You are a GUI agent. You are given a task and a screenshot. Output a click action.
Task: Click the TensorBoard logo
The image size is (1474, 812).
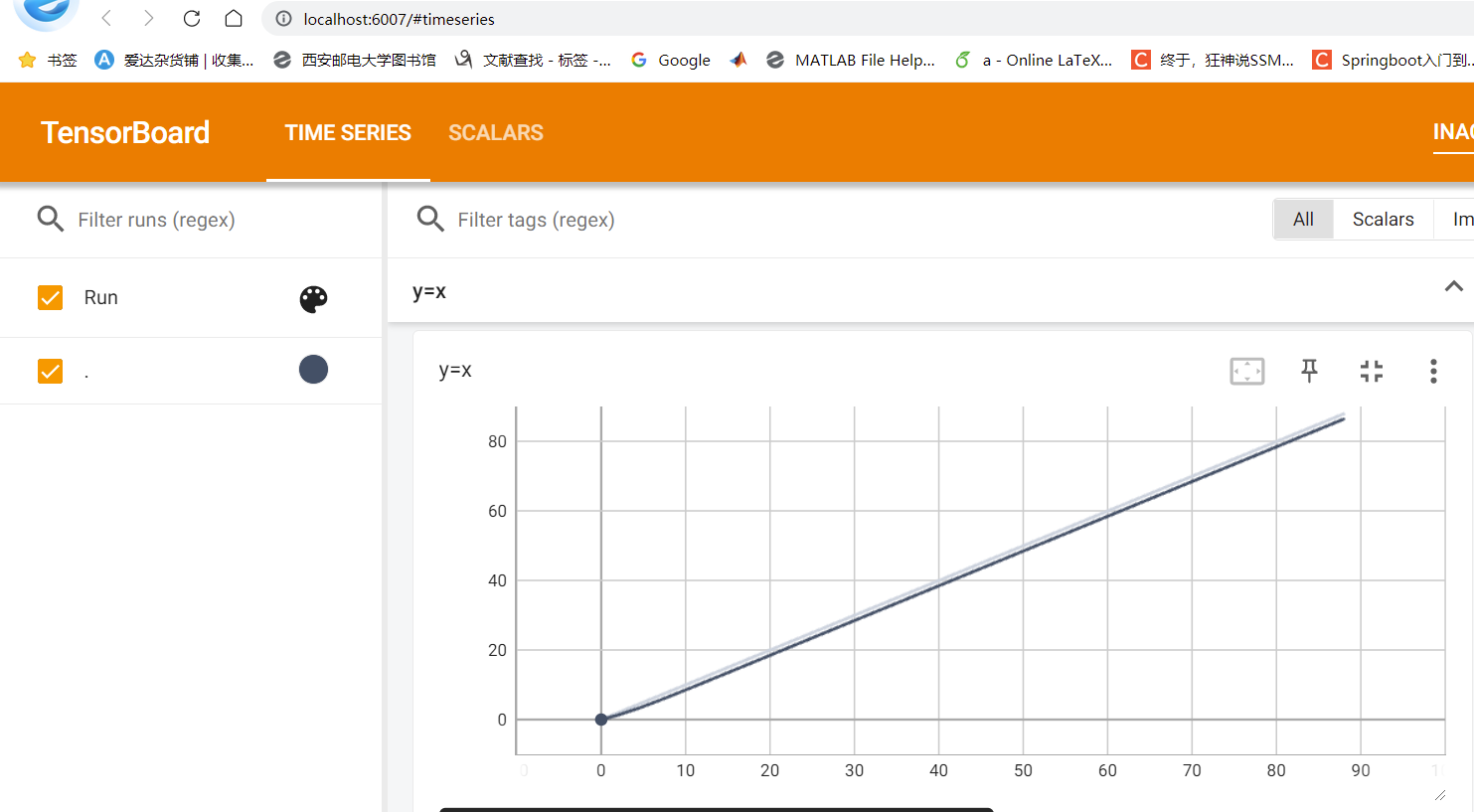coord(124,132)
